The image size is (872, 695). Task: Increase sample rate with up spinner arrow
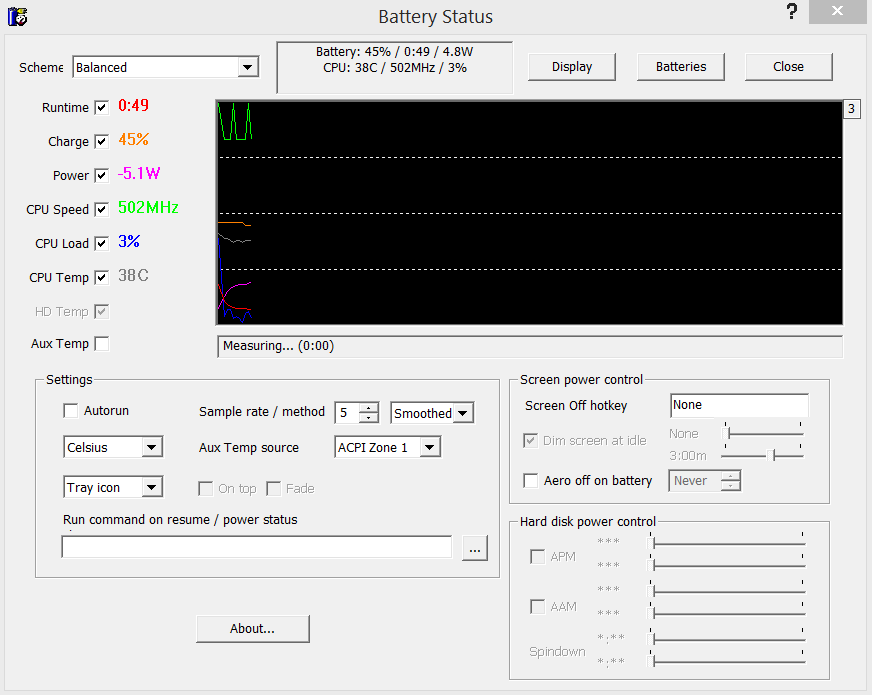[x=369, y=407]
